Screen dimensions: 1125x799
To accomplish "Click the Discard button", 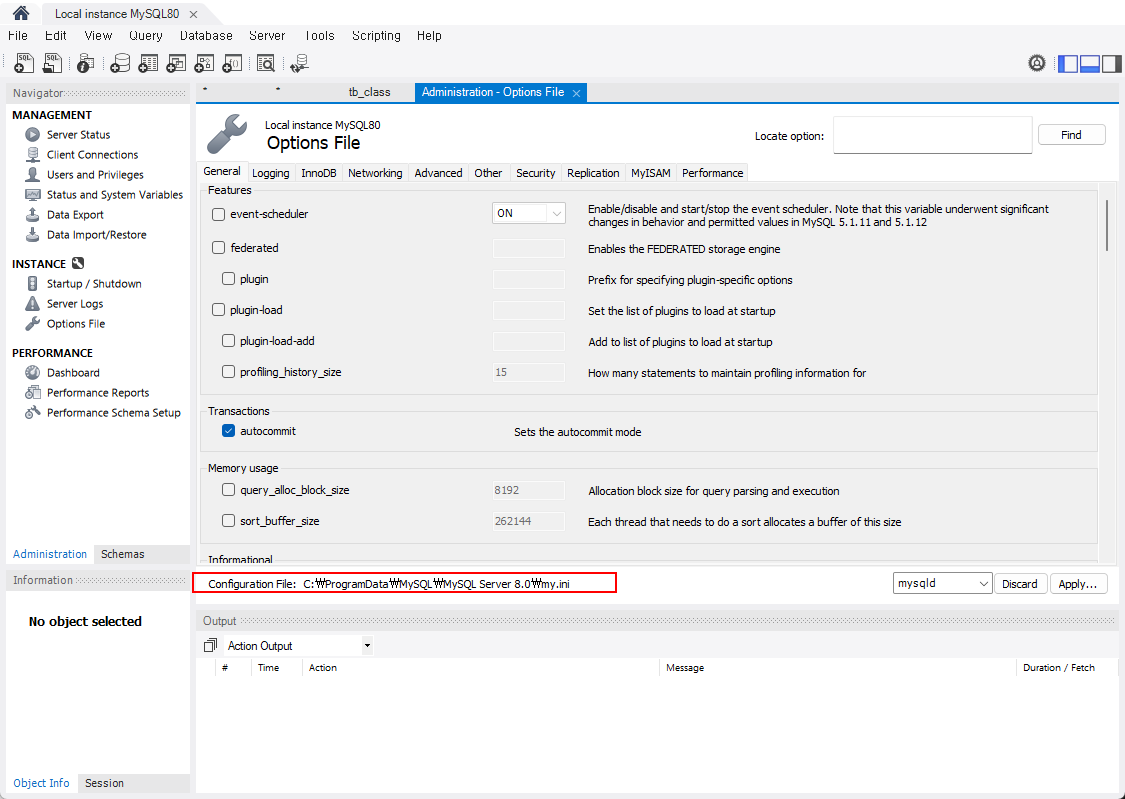I will coord(1020,584).
